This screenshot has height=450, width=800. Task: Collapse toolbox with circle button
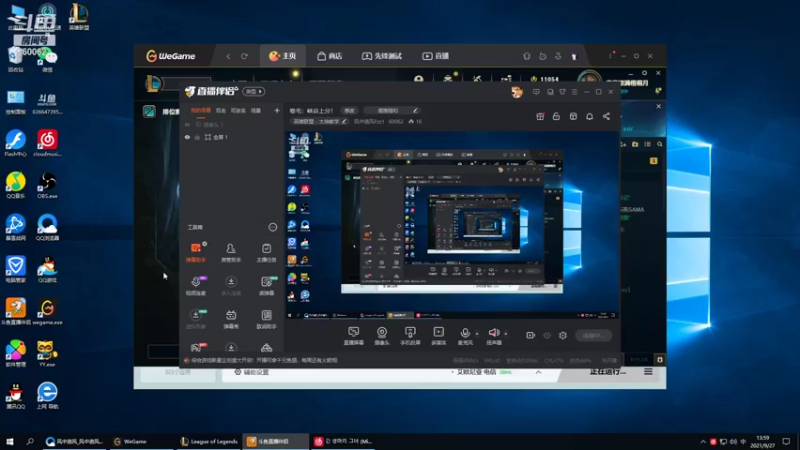272,227
